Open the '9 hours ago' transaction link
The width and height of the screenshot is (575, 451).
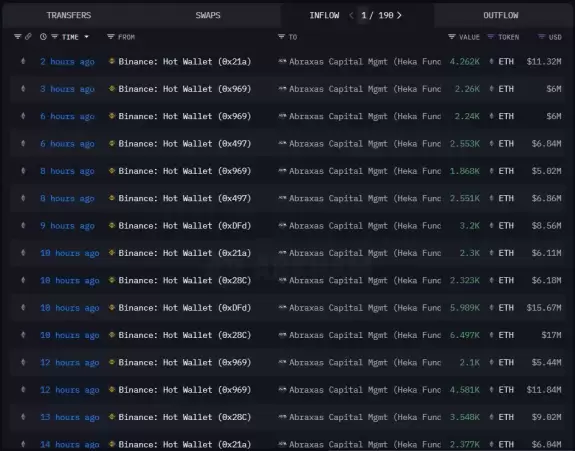67,226
